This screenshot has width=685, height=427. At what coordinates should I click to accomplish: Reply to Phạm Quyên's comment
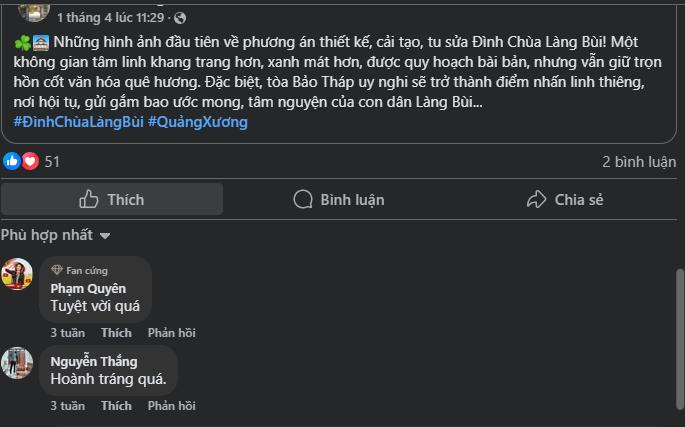coord(171,332)
